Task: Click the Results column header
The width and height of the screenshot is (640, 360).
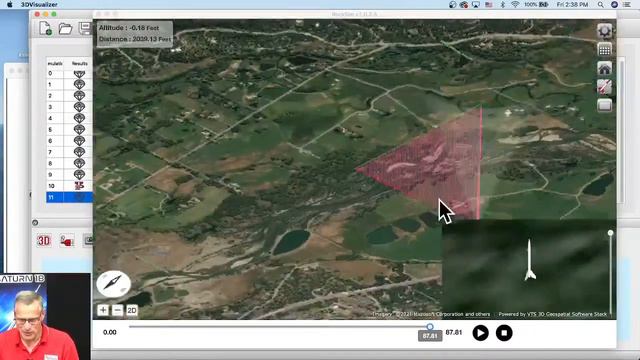Action: 80,63
